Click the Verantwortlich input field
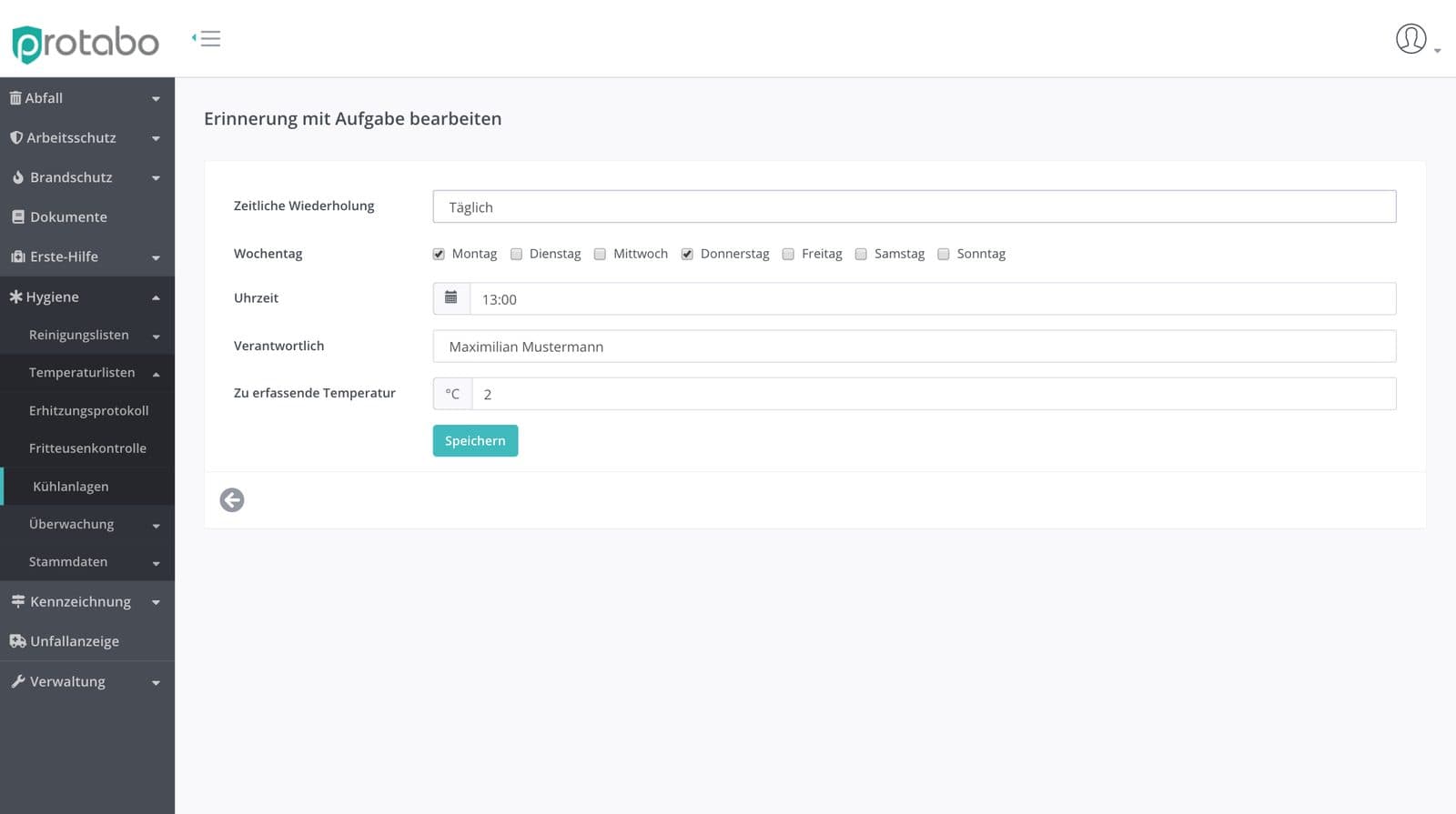This screenshot has width=1456, height=814. click(915, 347)
